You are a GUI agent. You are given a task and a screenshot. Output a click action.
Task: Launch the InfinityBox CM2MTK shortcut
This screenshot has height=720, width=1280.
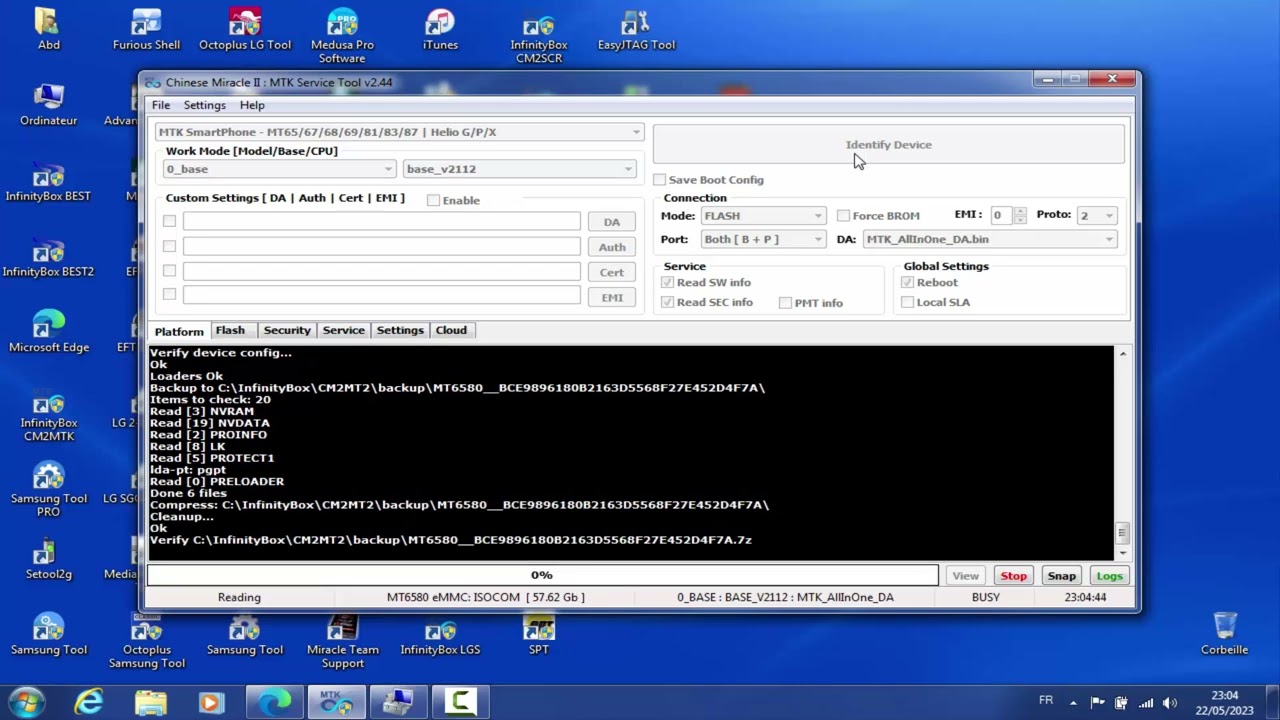pyautogui.click(x=48, y=414)
